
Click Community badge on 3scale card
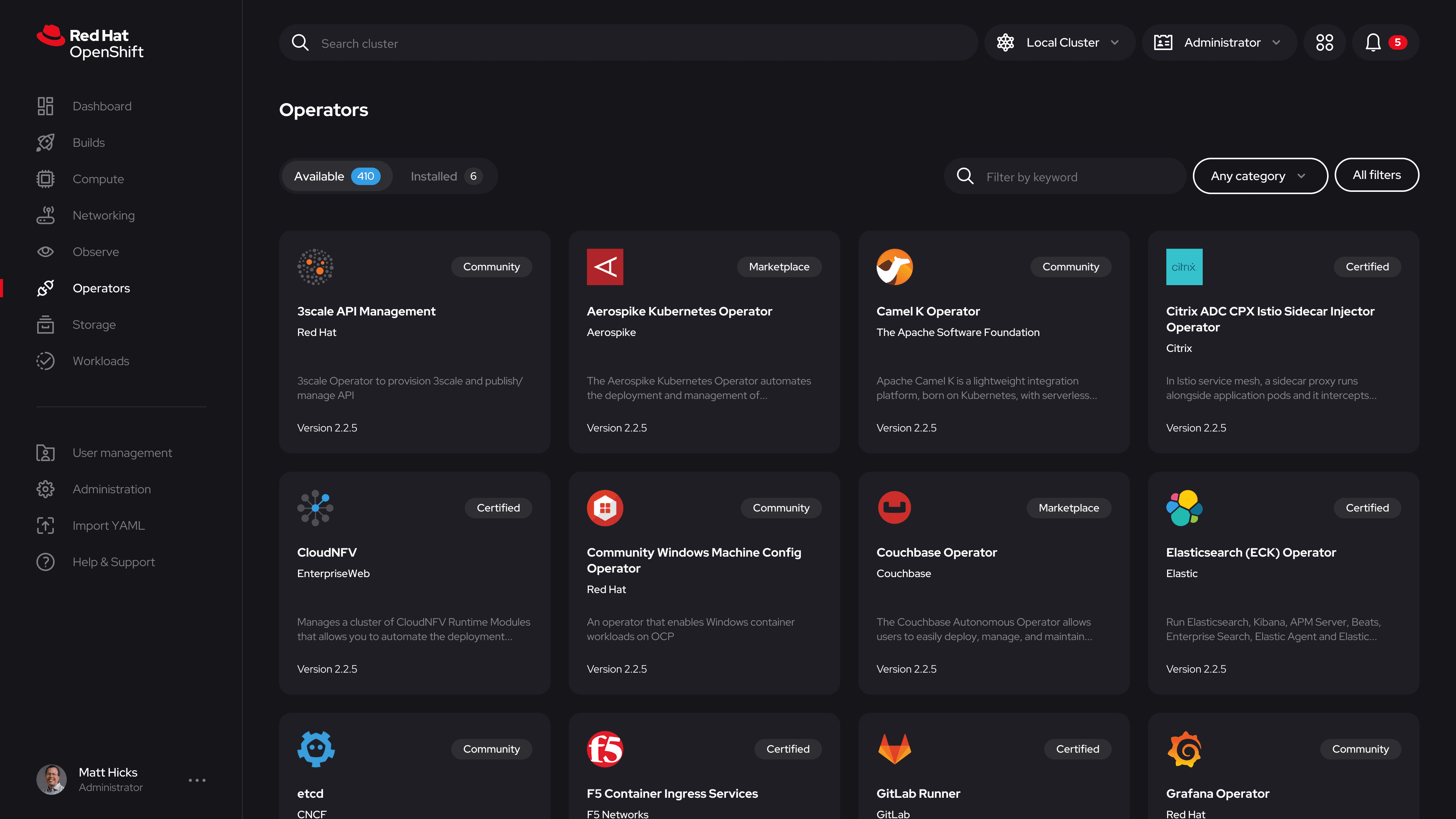(x=491, y=267)
